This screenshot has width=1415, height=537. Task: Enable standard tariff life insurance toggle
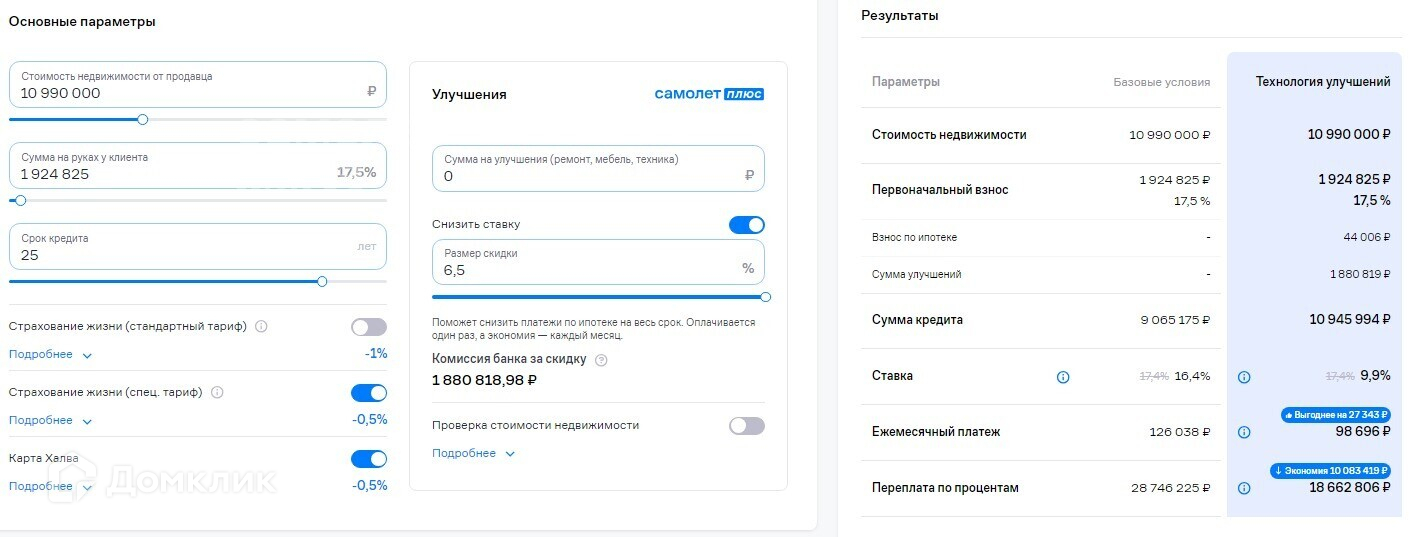coord(368,327)
